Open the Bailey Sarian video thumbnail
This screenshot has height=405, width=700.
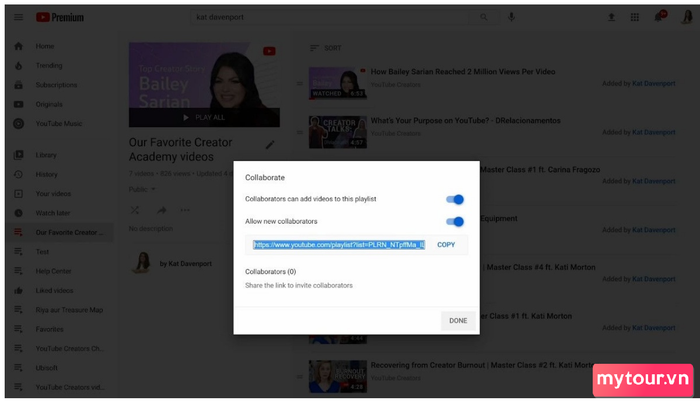click(x=338, y=83)
